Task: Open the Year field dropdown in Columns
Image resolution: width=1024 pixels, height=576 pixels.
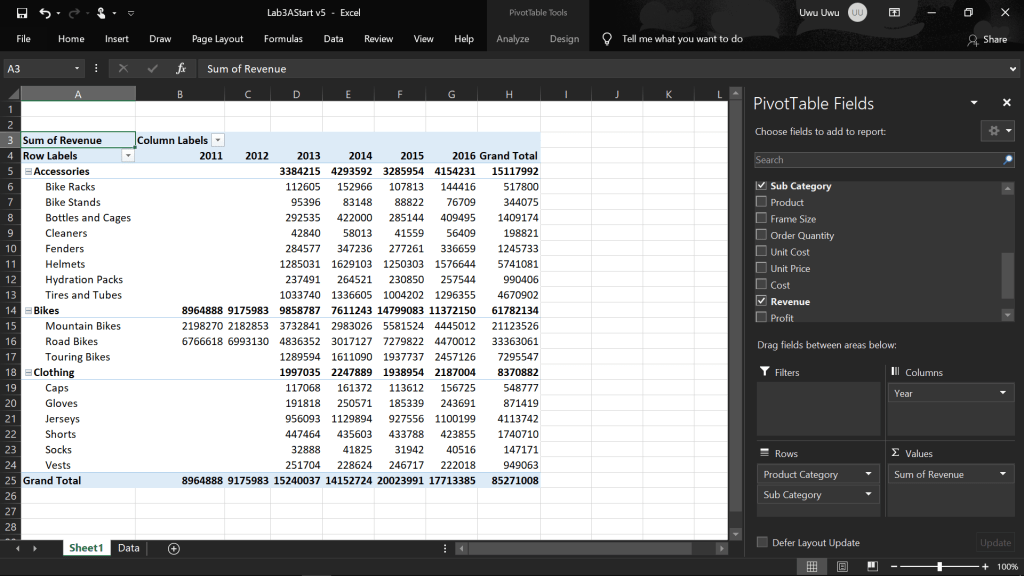Action: point(1003,394)
